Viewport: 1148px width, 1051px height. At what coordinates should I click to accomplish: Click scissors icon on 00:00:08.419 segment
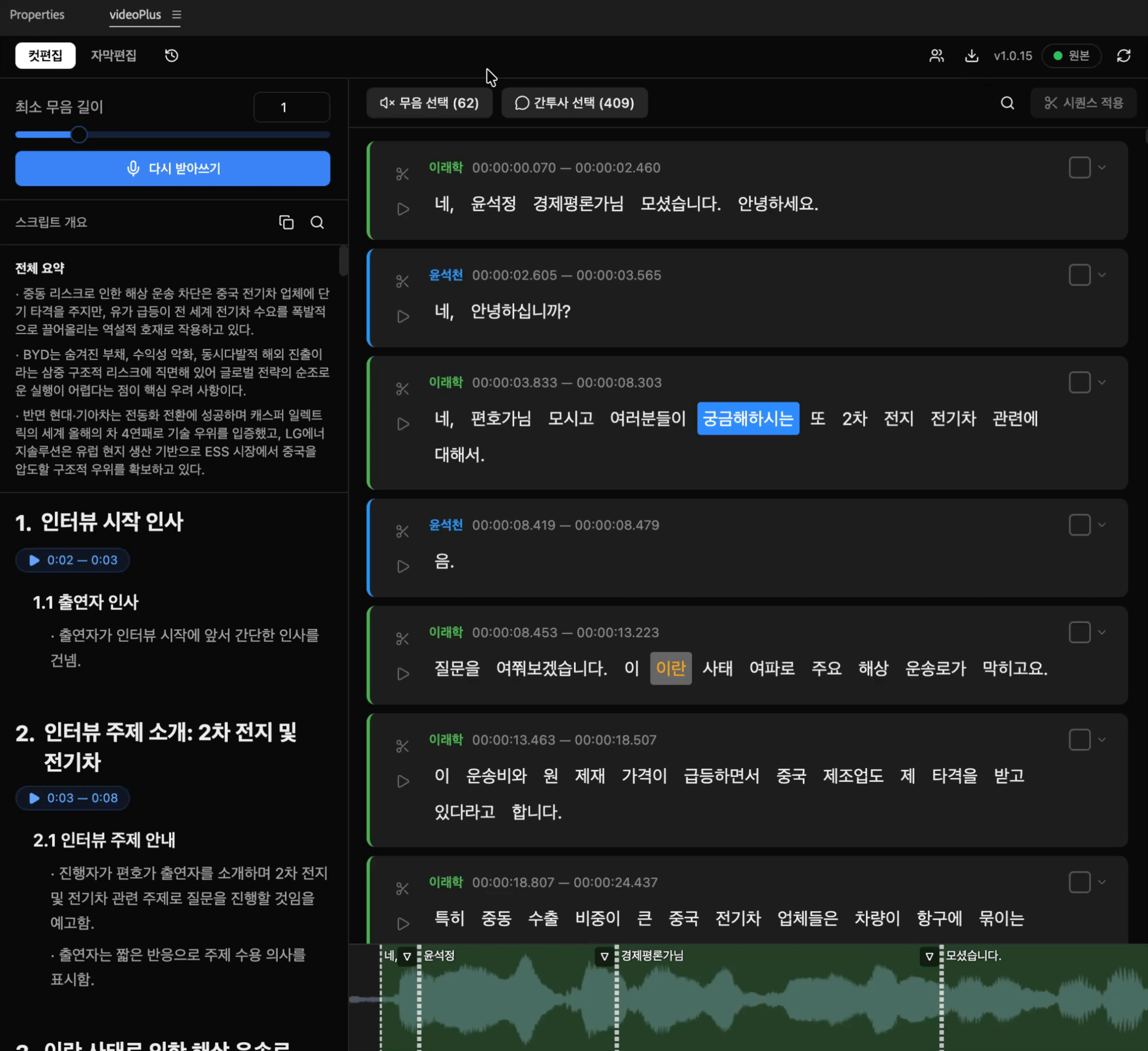pyautogui.click(x=403, y=531)
